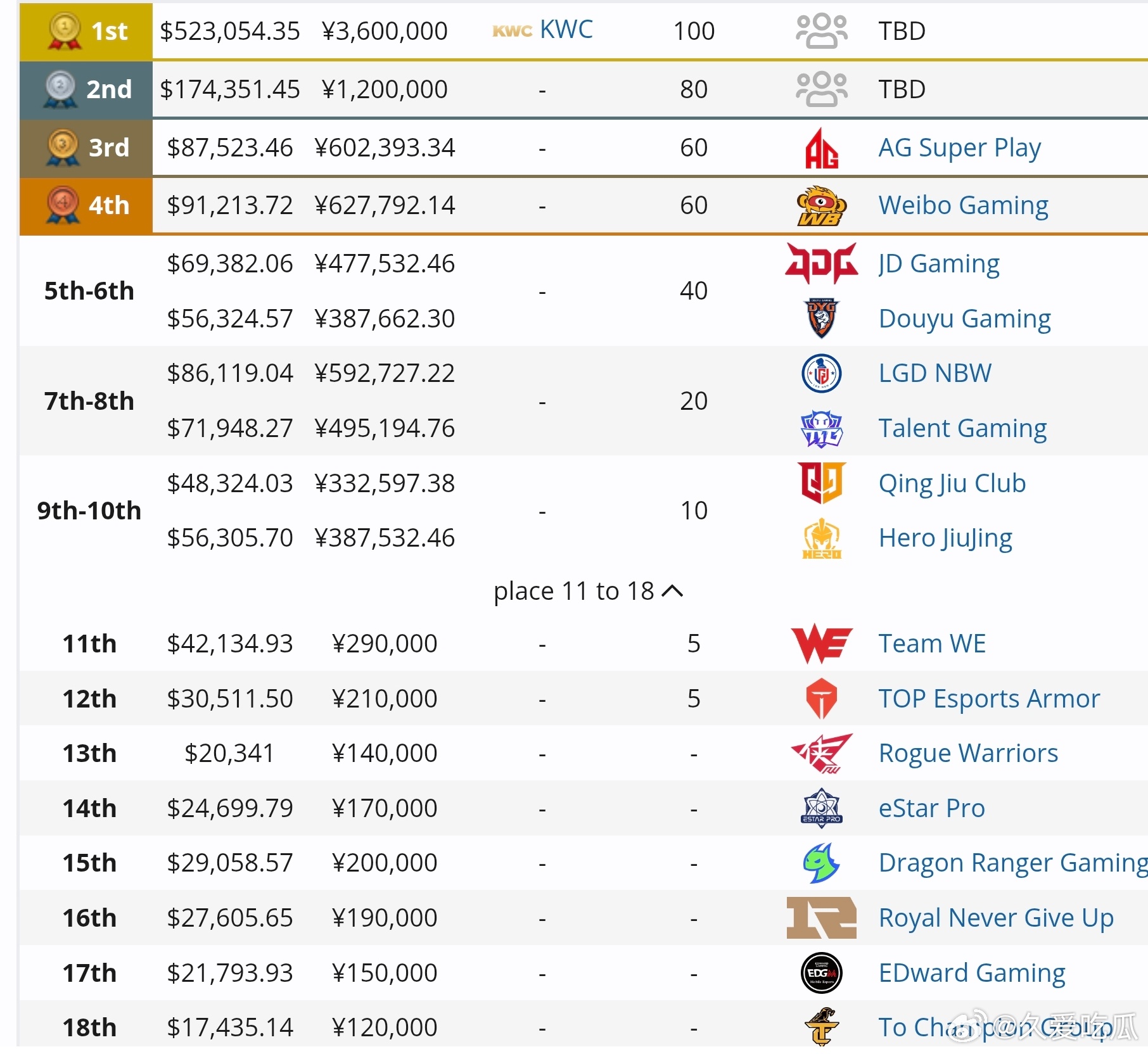This screenshot has height=1054, width=1148.
Task: Select the $523,054.35 prize amount
Action: click(230, 31)
